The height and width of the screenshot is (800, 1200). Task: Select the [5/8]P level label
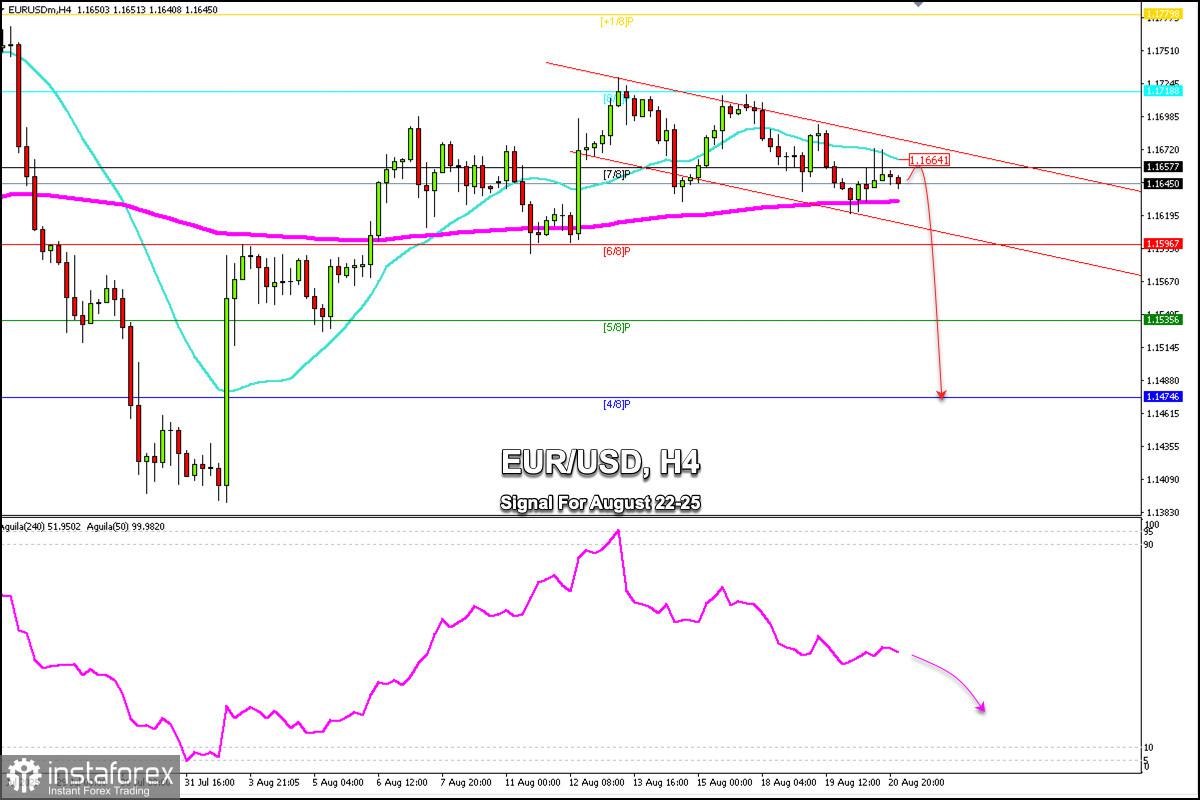pos(616,327)
